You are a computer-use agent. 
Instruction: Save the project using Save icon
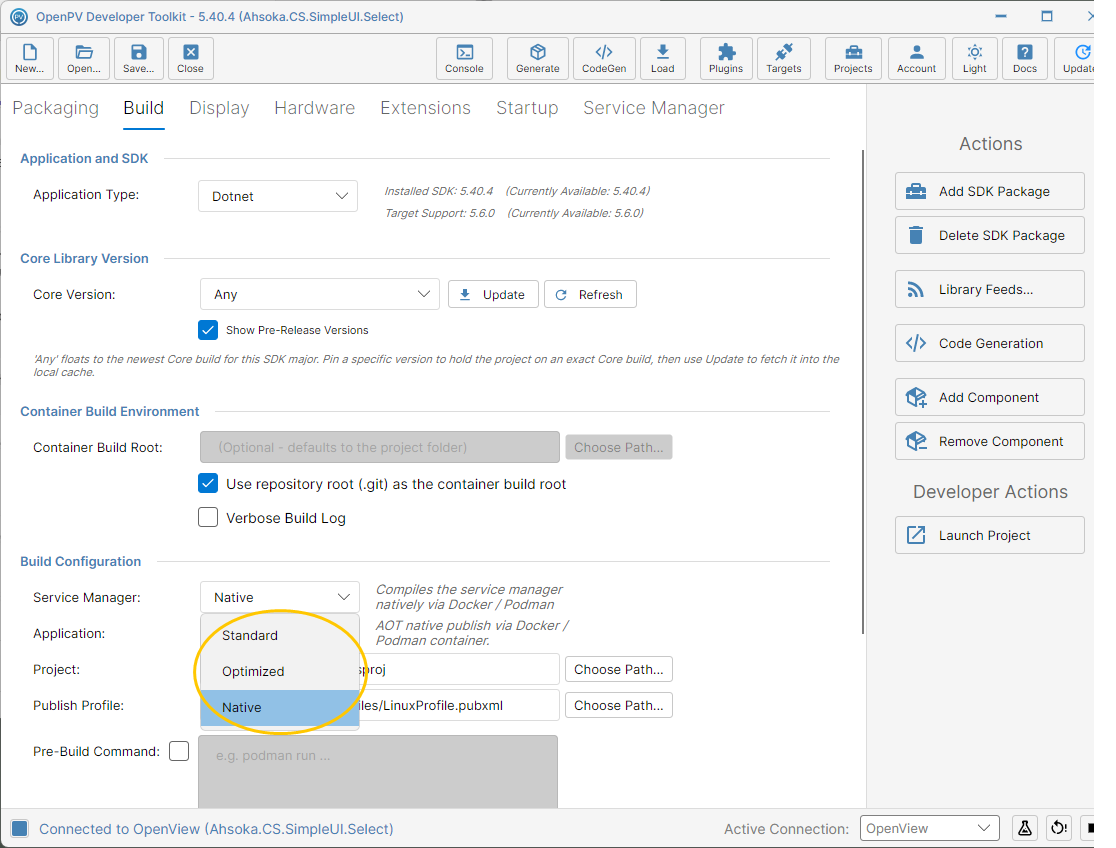[x=139, y=58]
